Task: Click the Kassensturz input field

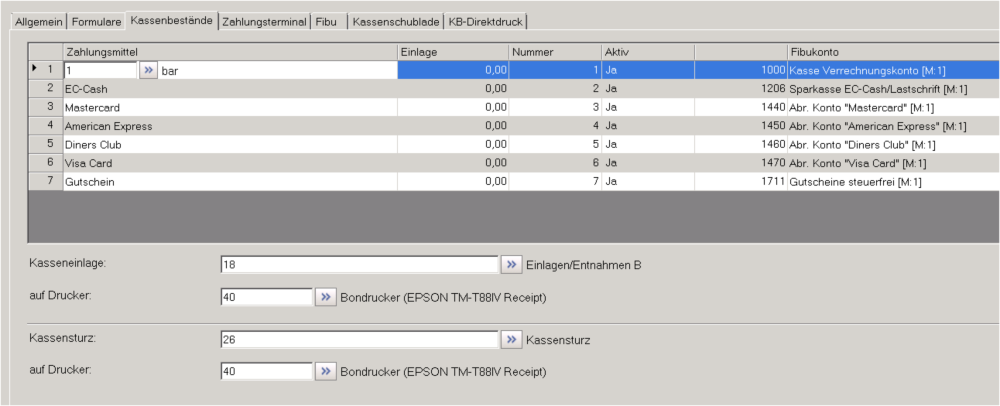Action: [x=358, y=339]
